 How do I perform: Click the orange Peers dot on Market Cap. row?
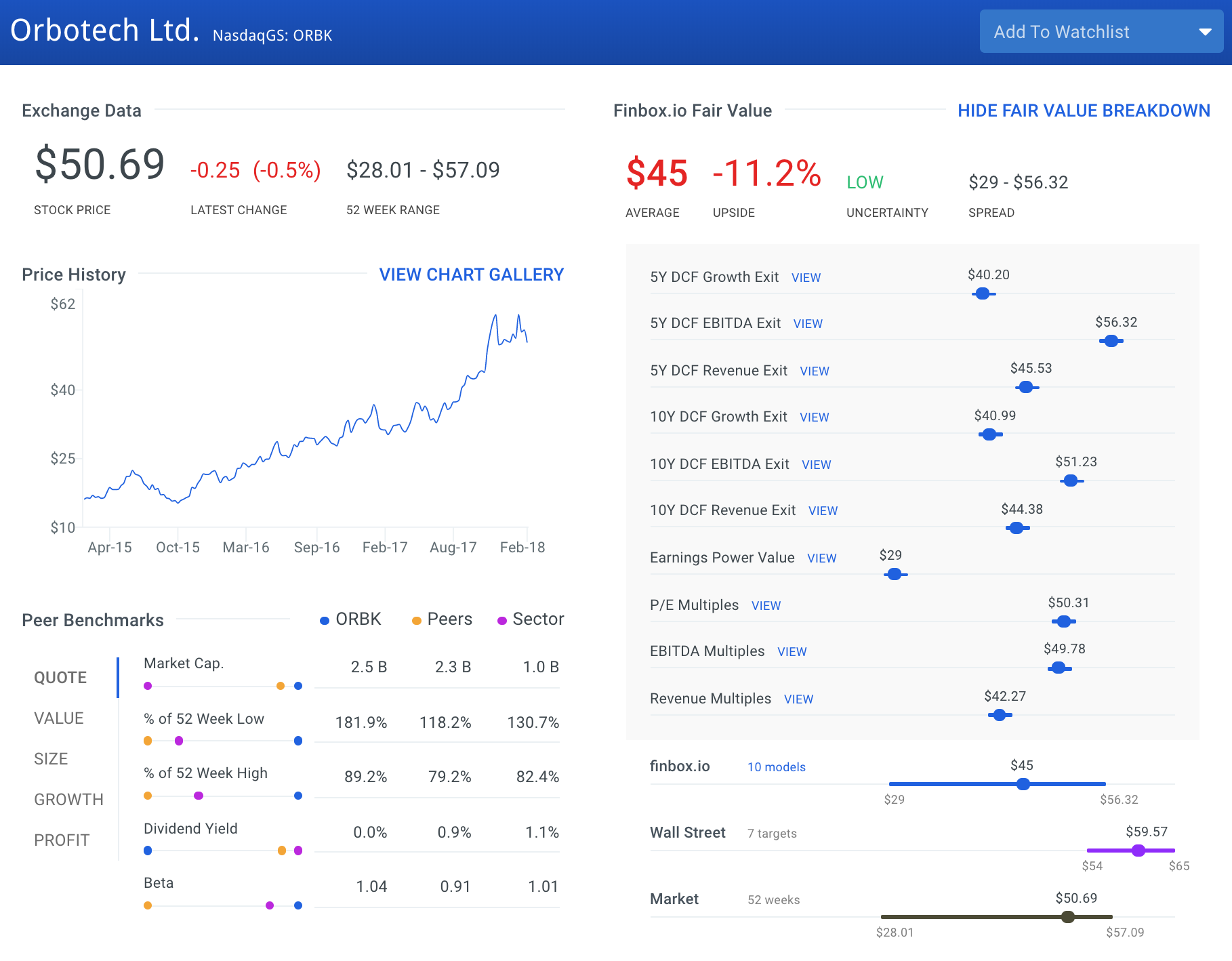281,686
